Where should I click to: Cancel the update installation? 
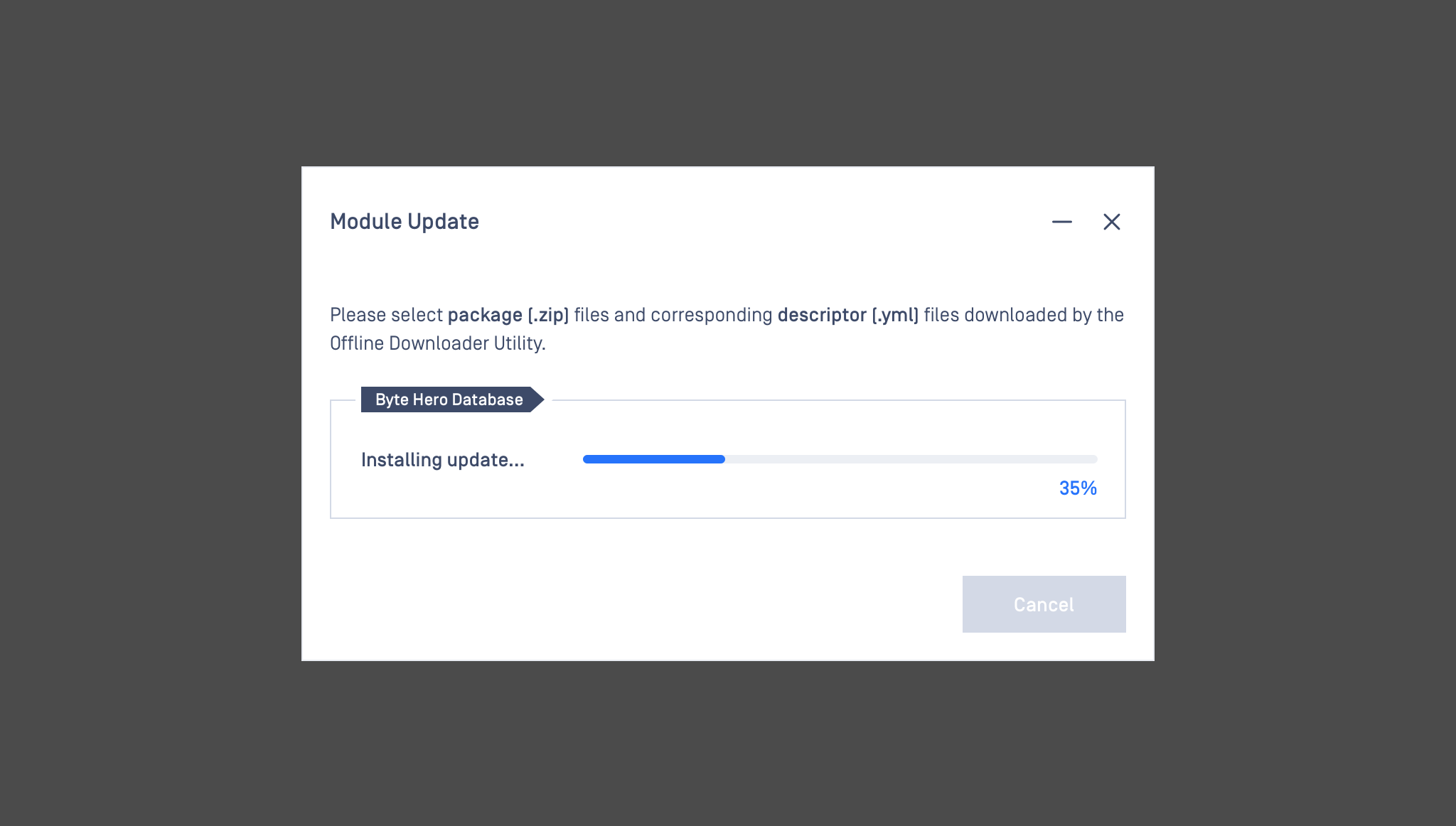[1044, 604]
